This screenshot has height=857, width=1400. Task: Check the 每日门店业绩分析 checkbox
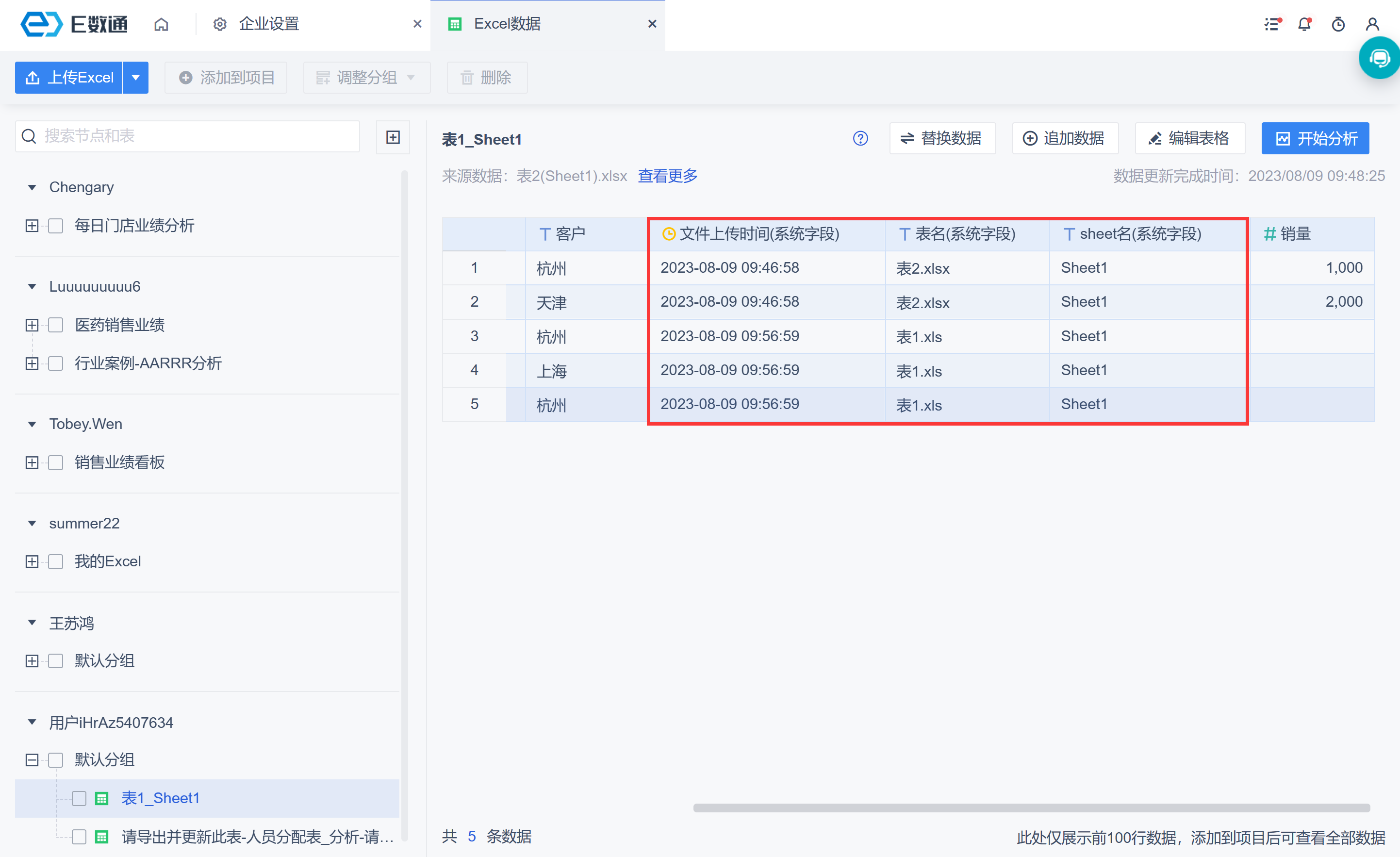(x=56, y=226)
